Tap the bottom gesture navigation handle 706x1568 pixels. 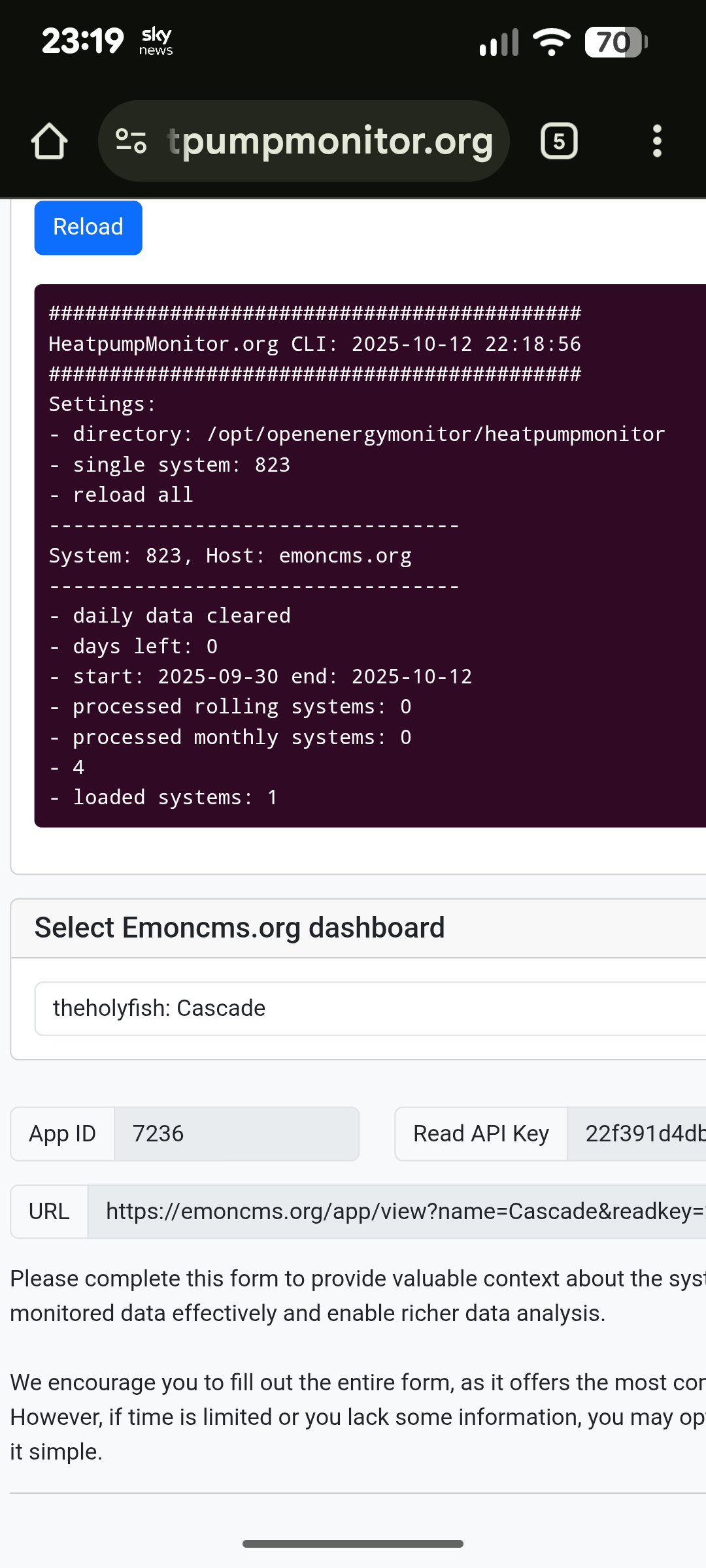coord(353,1544)
